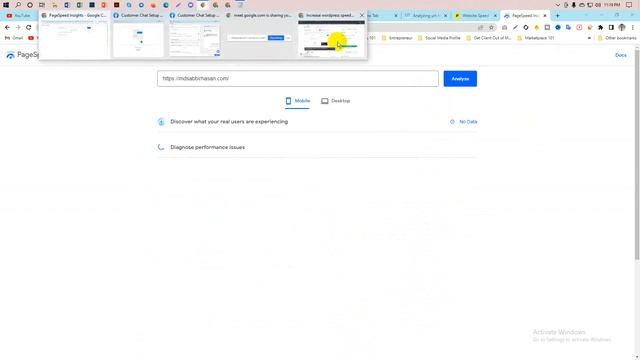Click 'Diagnose performance issues' heading
Screen dimensions: 640x360
(207, 147)
